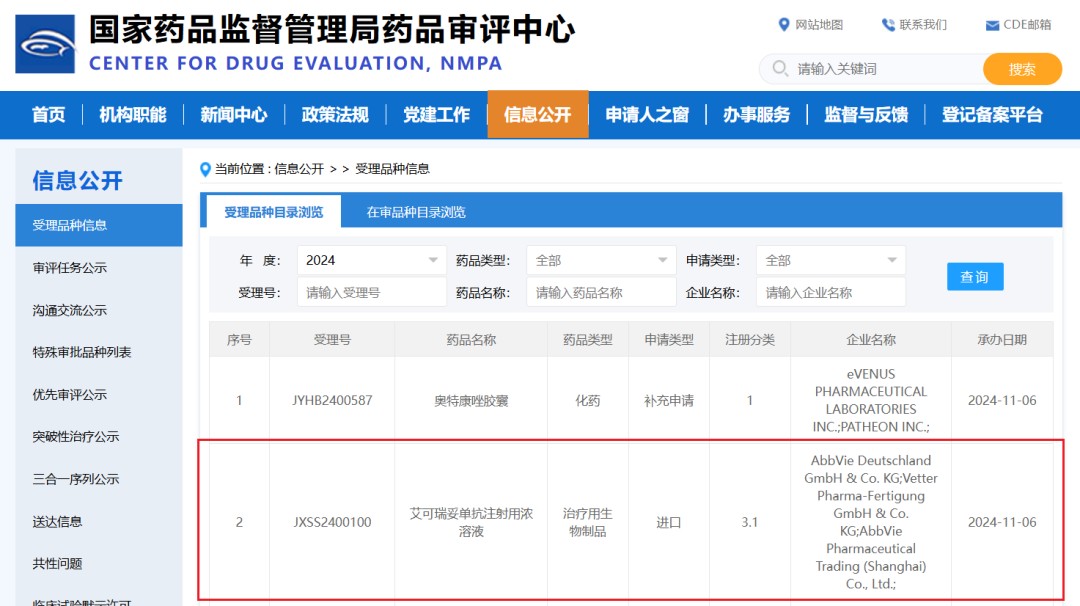
Task: Open 审评任务公示 in the sidebar
Action: (x=70, y=268)
